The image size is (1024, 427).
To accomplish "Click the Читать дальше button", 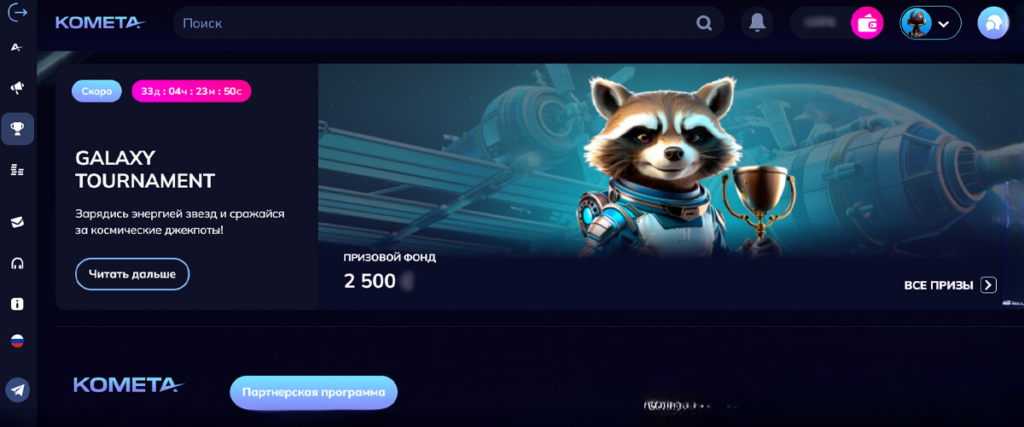I will (x=133, y=274).
